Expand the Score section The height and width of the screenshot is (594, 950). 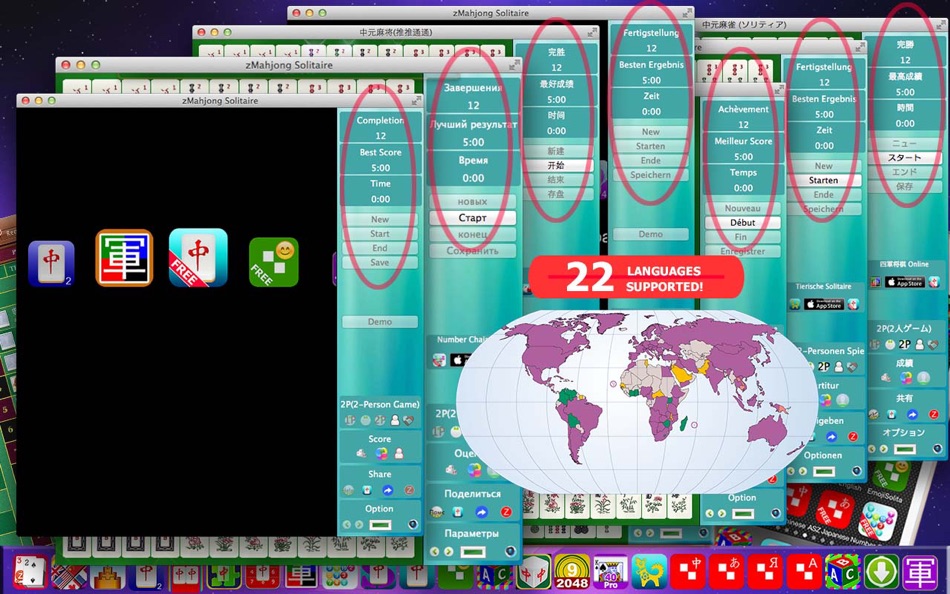point(380,438)
